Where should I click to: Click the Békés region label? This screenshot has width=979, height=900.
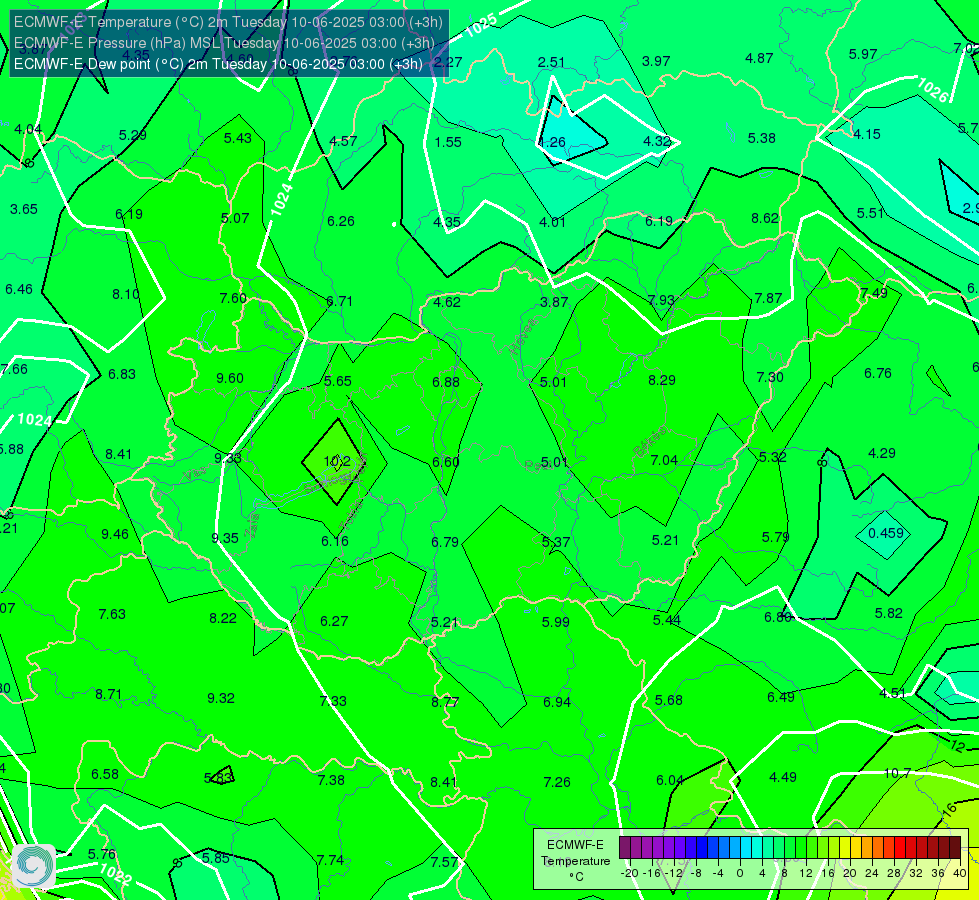(x=650, y=442)
